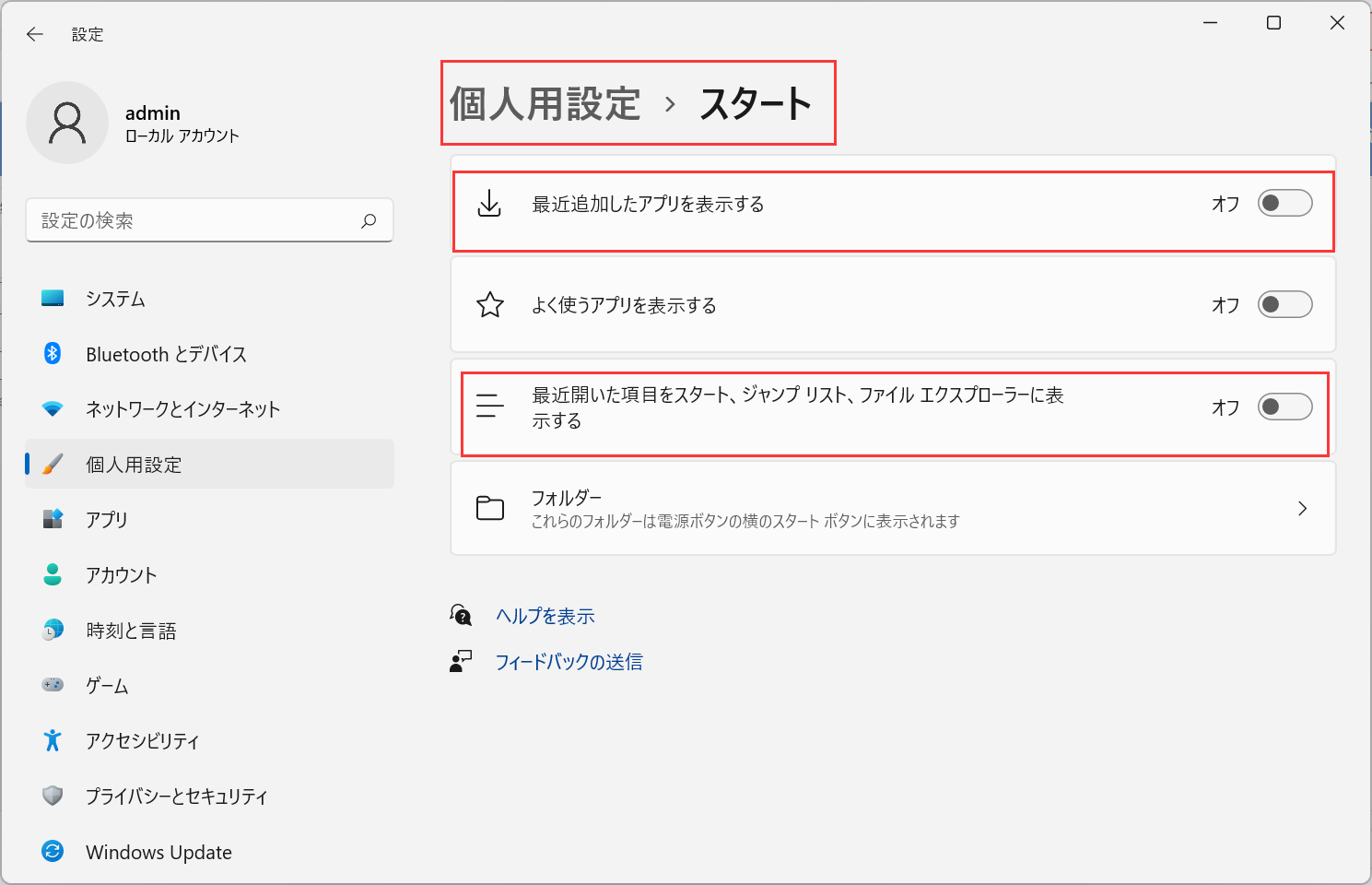Open アカウント settings from sidebar

click(x=120, y=574)
